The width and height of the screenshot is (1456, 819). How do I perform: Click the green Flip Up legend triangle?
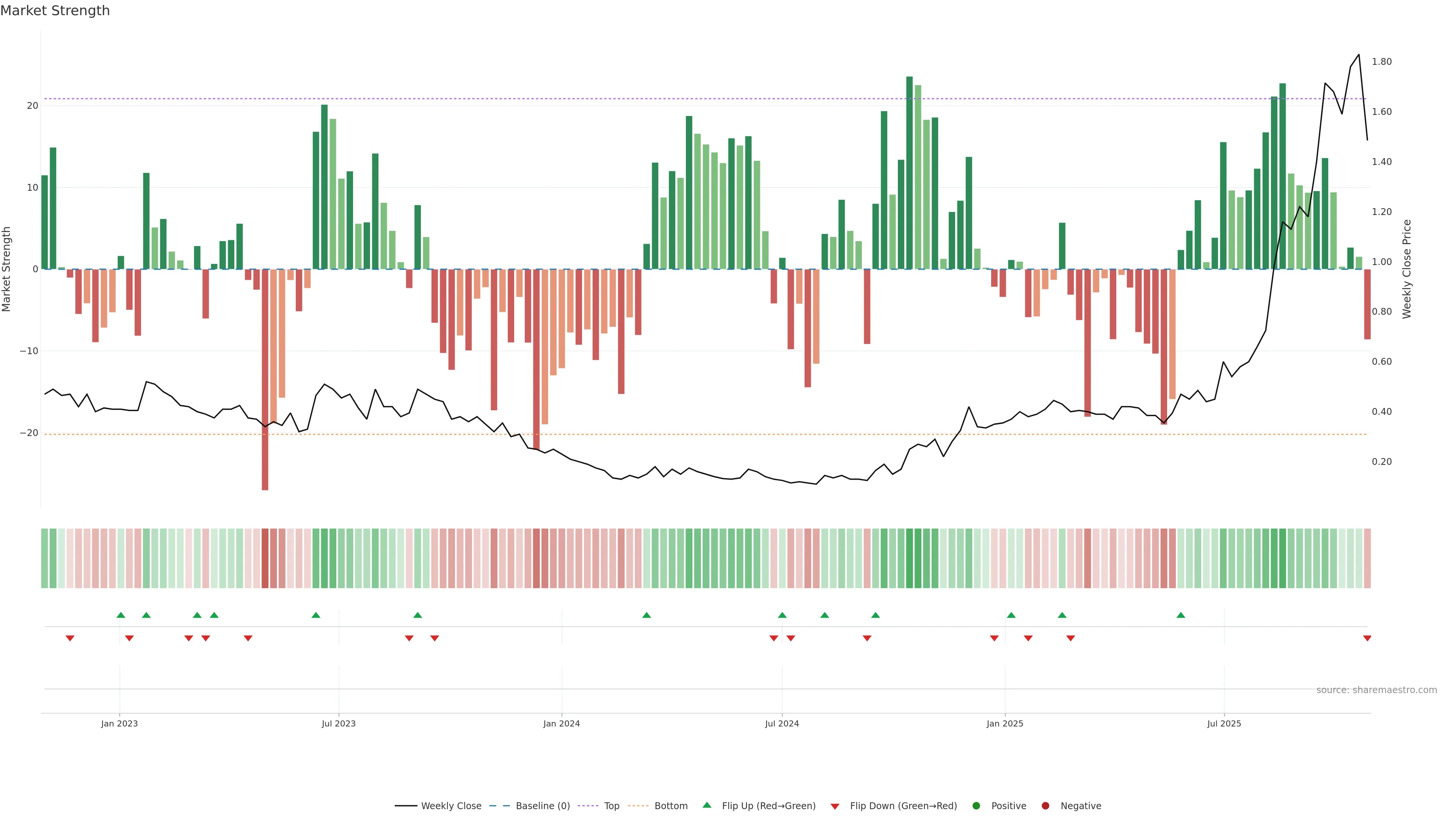(706, 805)
